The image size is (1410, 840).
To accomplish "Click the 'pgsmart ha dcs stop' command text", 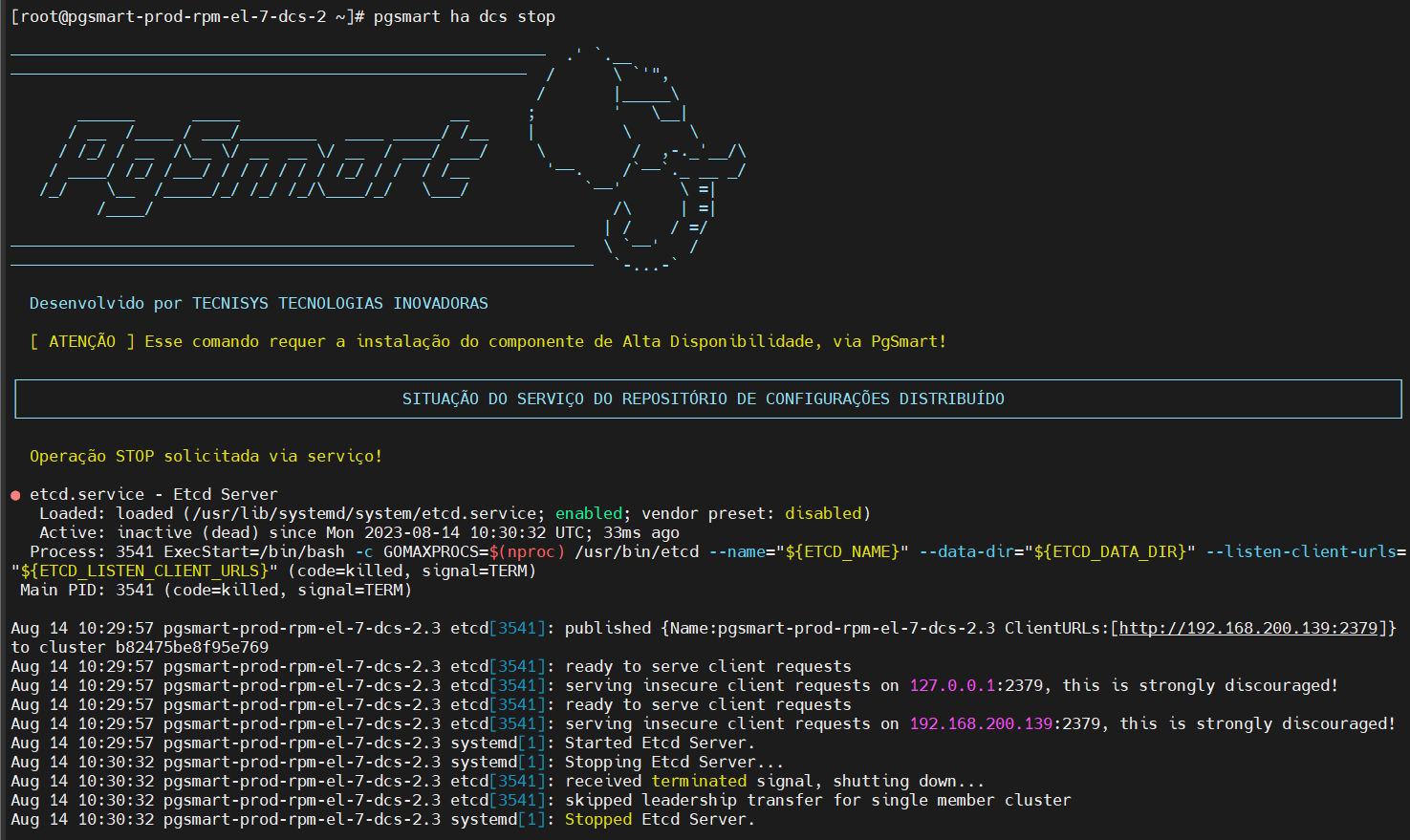I will click(465, 16).
